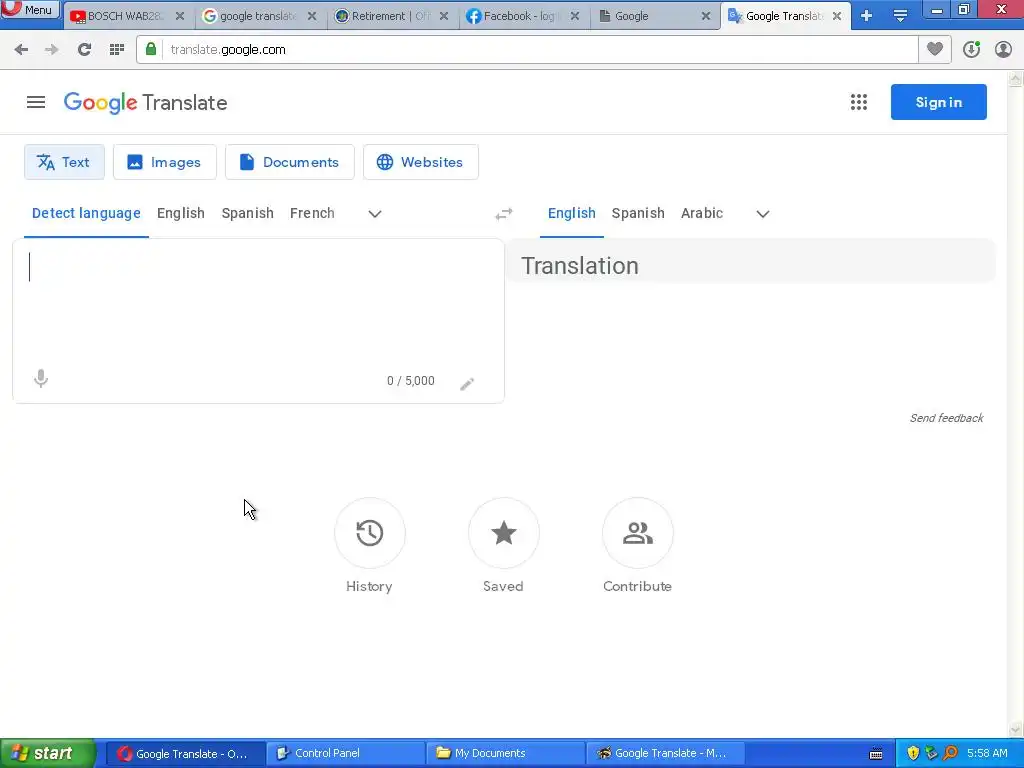Click the keyboard icon in the taskbar
The width and height of the screenshot is (1024, 768).
click(x=876, y=754)
